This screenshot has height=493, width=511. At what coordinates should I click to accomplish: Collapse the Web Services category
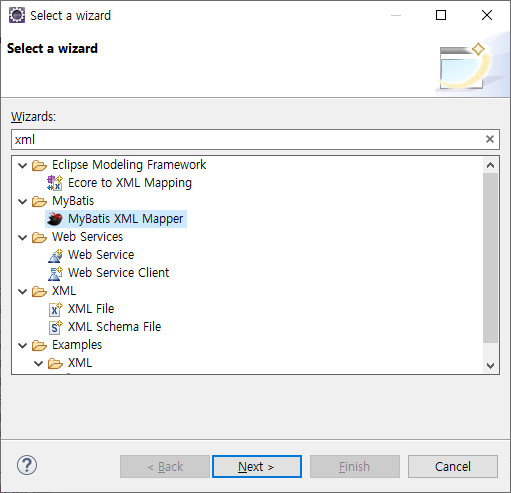[x=22, y=237]
